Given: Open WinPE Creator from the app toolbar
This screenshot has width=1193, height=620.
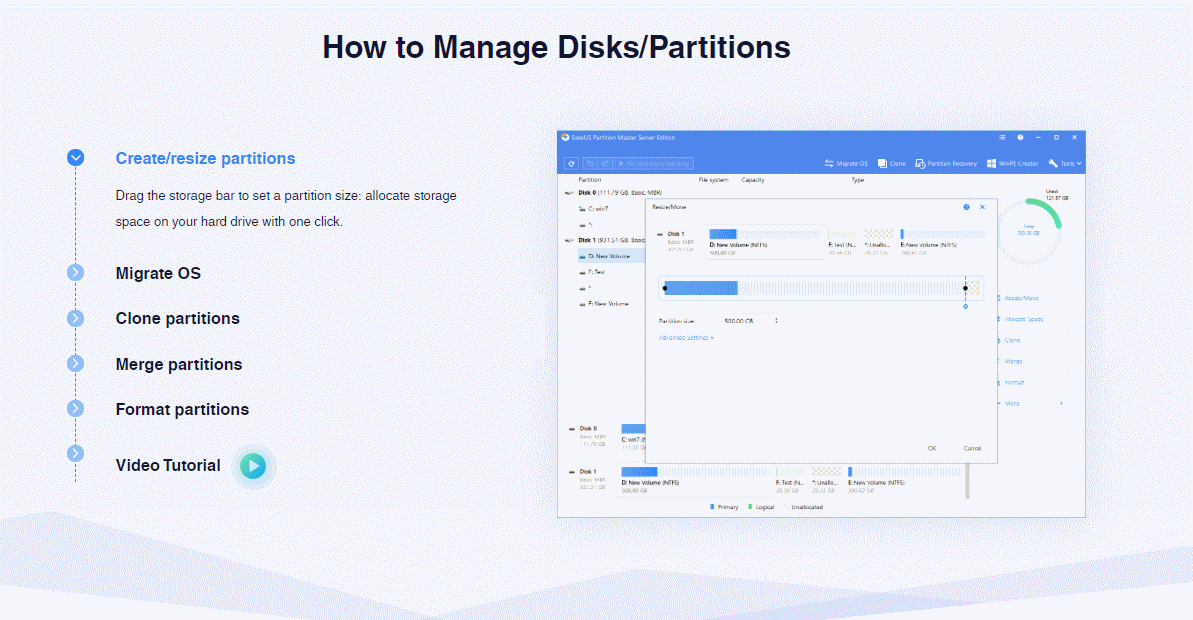Looking at the screenshot, I should point(1013,164).
